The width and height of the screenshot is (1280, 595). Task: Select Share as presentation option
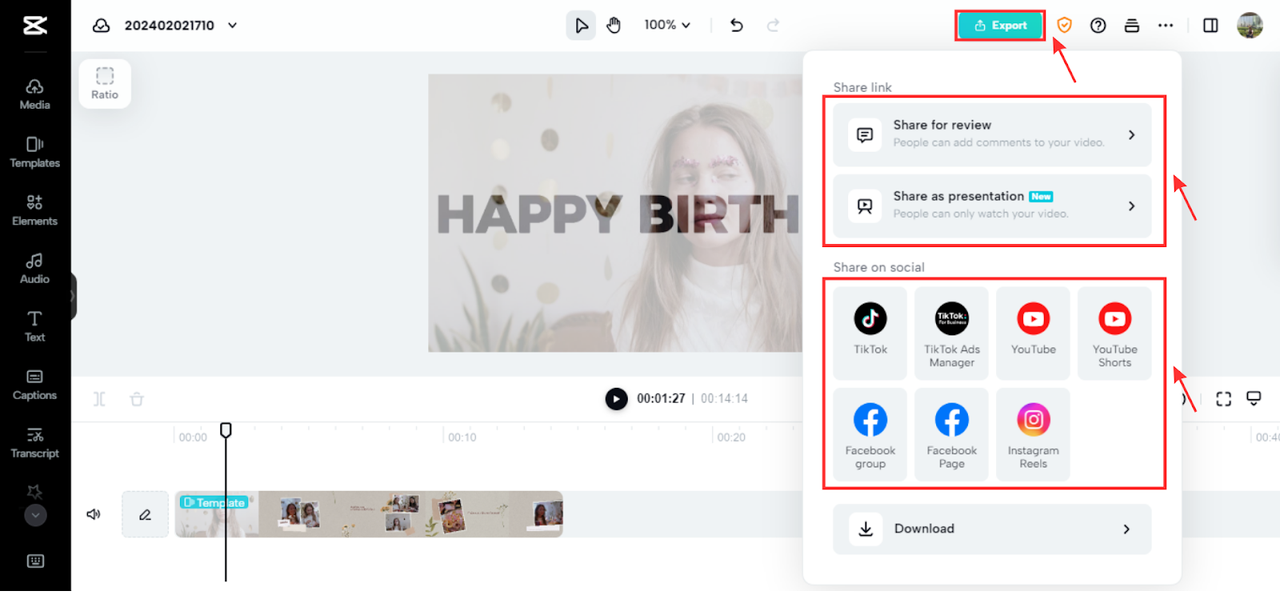[992, 205]
